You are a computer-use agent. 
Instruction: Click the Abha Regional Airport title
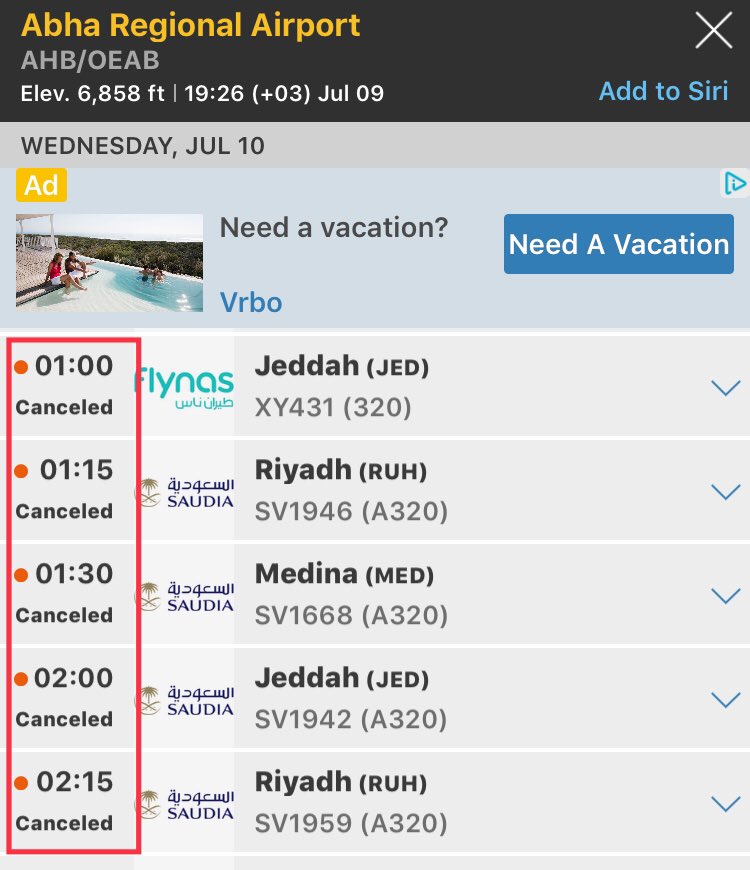191,26
